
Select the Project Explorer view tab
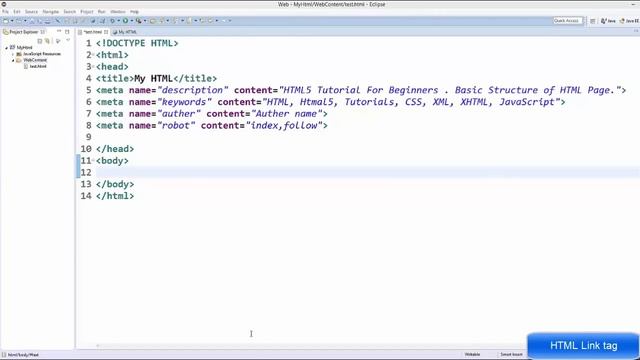click(x=24, y=32)
